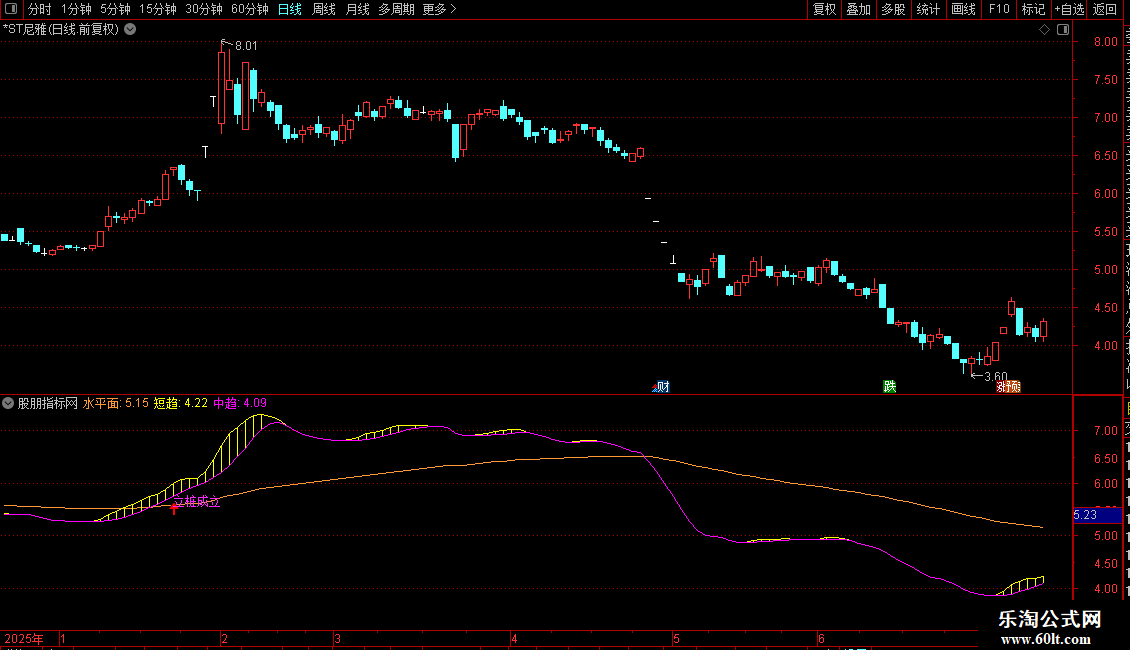This screenshot has width=1130, height=650.
Task: Select the 15分钟 period tab
Action: (x=158, y=9)
